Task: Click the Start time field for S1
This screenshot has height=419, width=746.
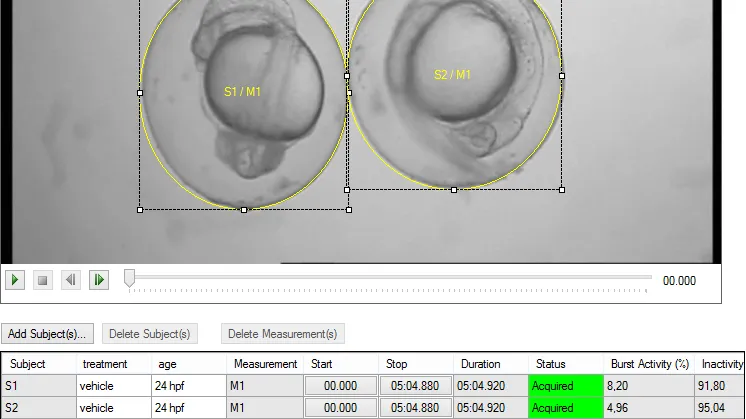Action: (x=341, y=386)
